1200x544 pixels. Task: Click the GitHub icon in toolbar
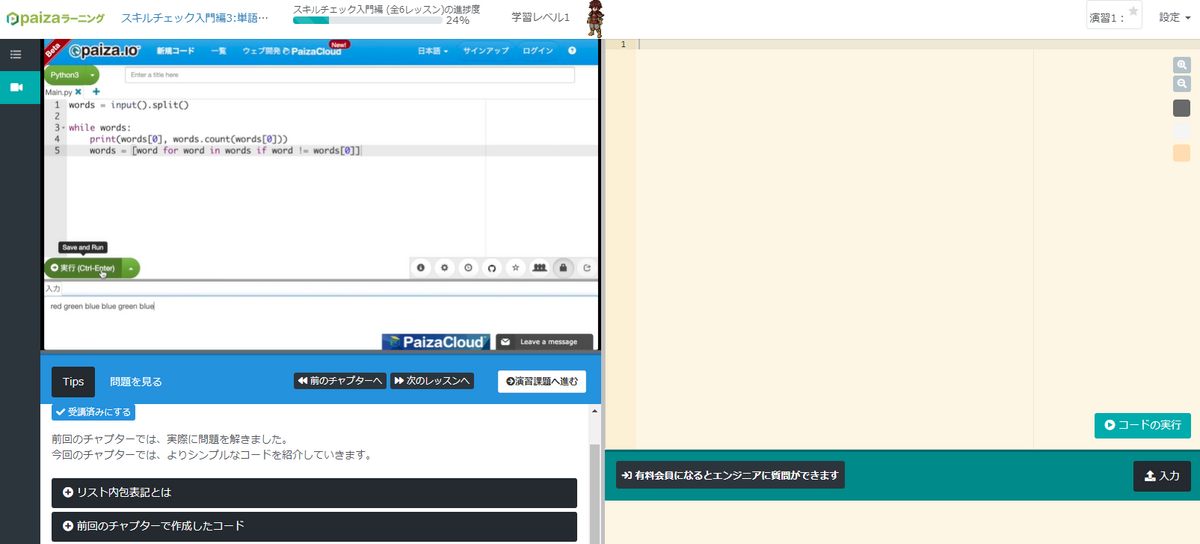point(491,268)
